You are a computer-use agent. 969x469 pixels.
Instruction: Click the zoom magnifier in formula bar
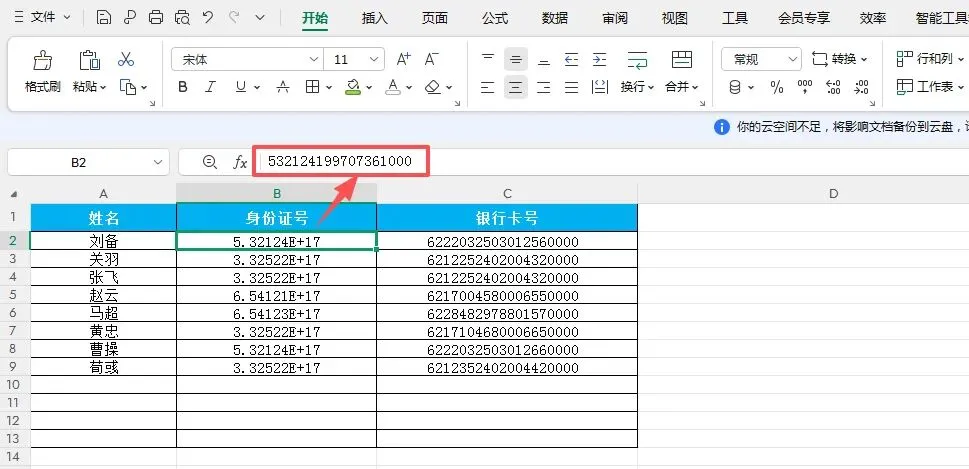click(209, 163)
